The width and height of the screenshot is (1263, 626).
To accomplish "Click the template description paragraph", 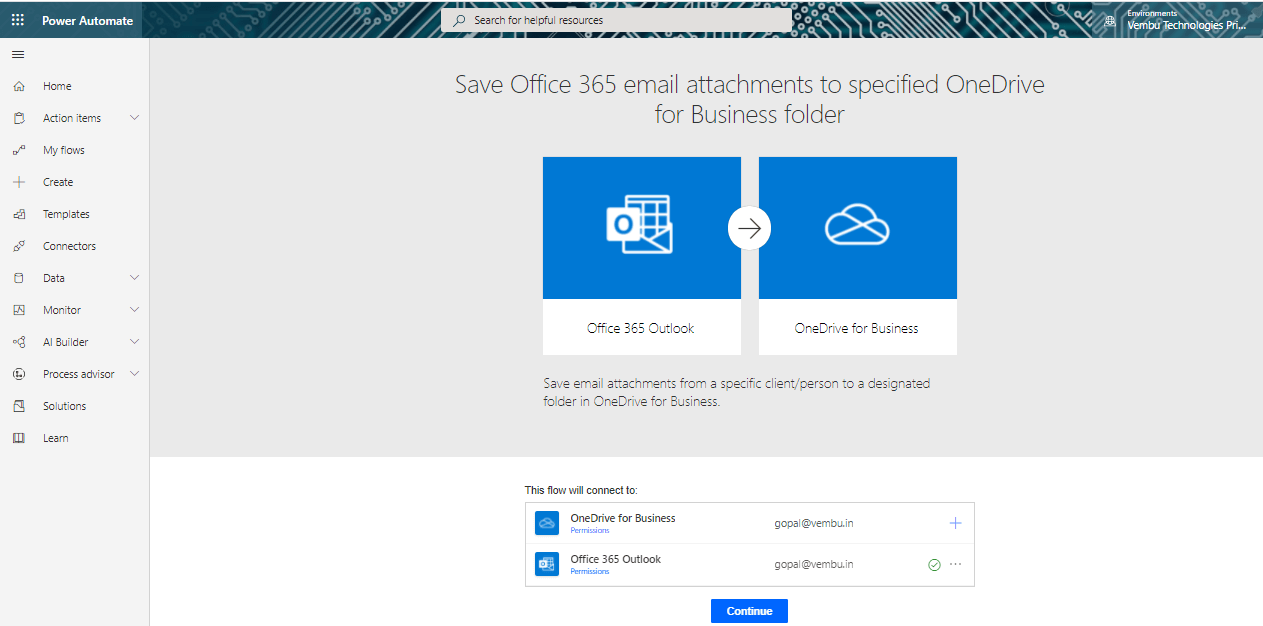I will coord(737,392).
